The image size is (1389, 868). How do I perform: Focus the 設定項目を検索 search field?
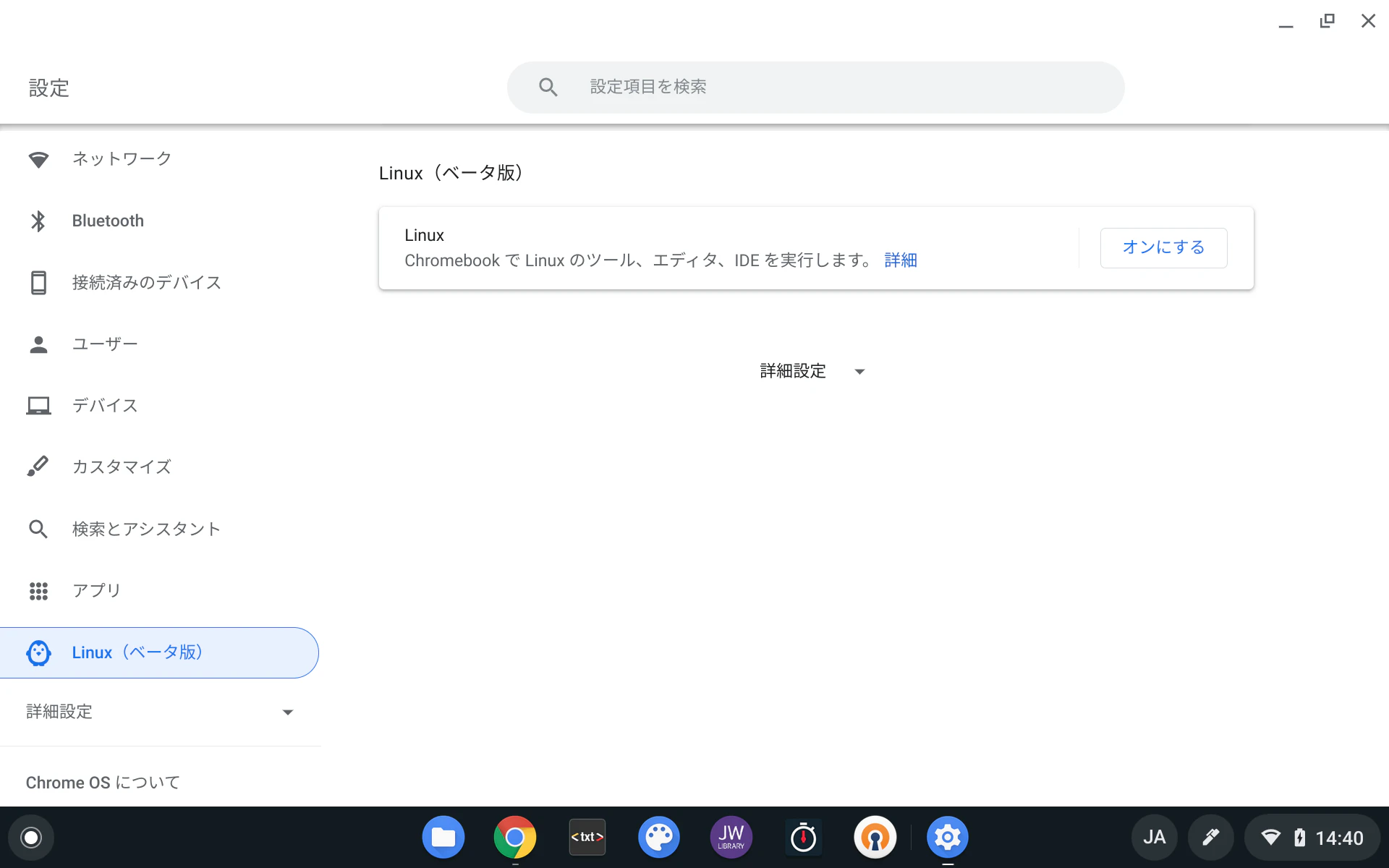coord(815,88)
